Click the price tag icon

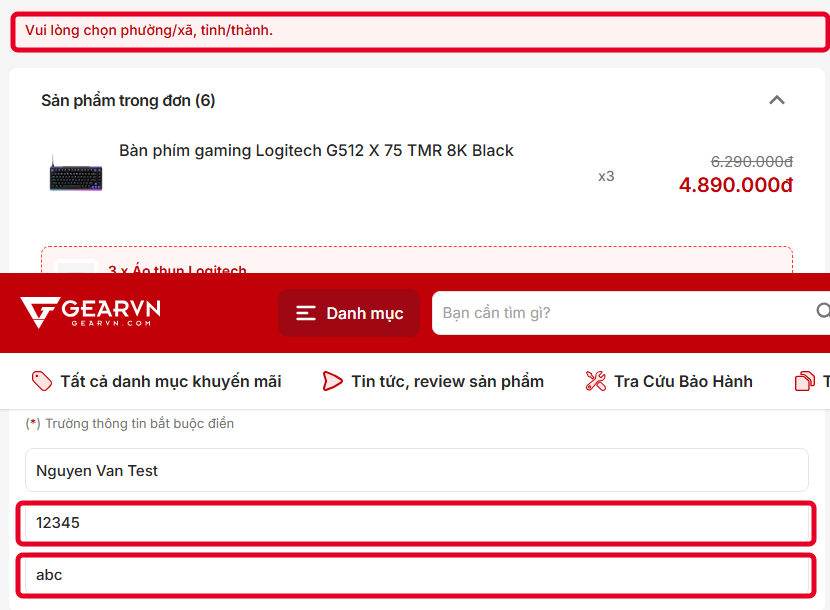point(42,381)
